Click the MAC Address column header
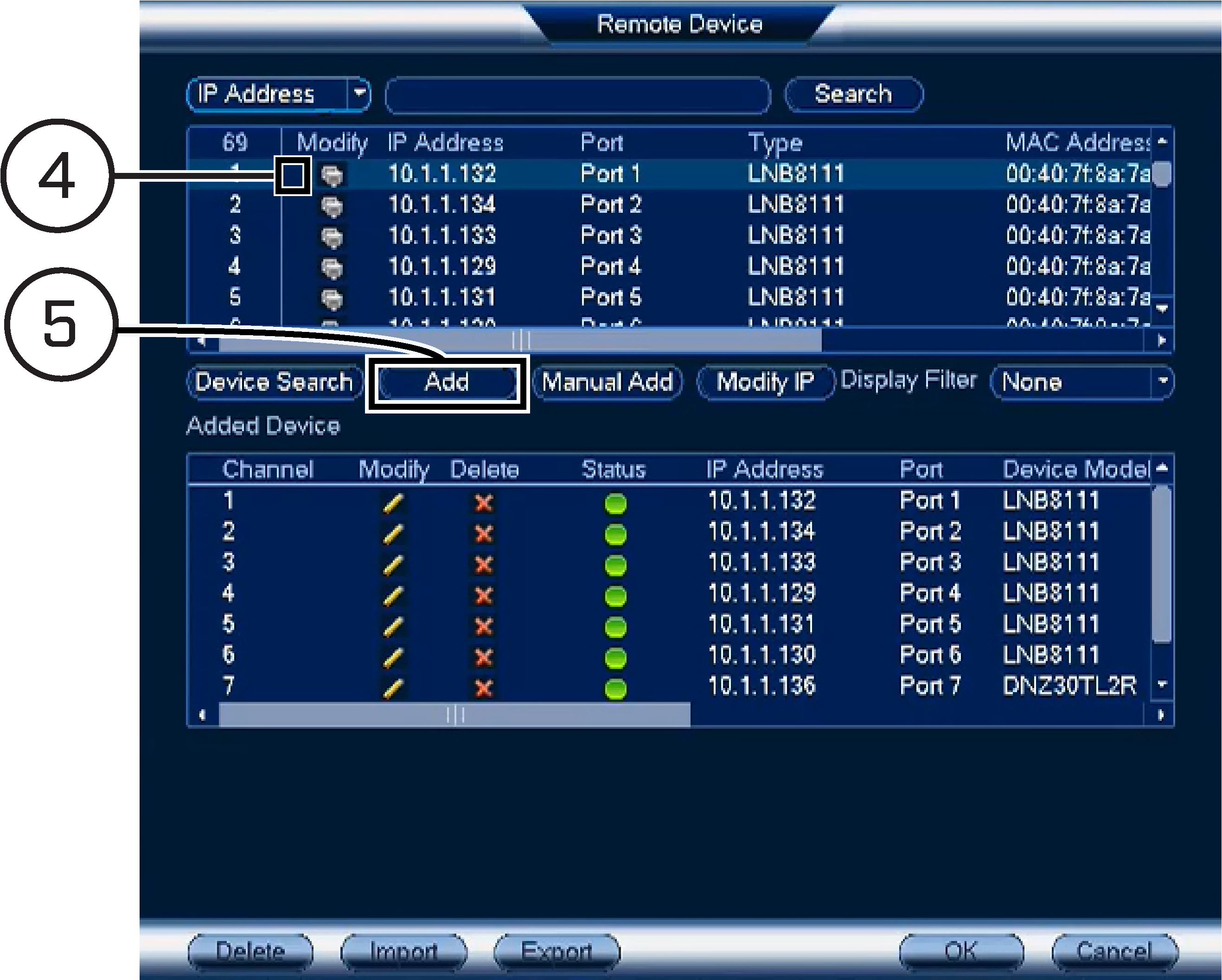1222x980 pixels. [1077, 143]
